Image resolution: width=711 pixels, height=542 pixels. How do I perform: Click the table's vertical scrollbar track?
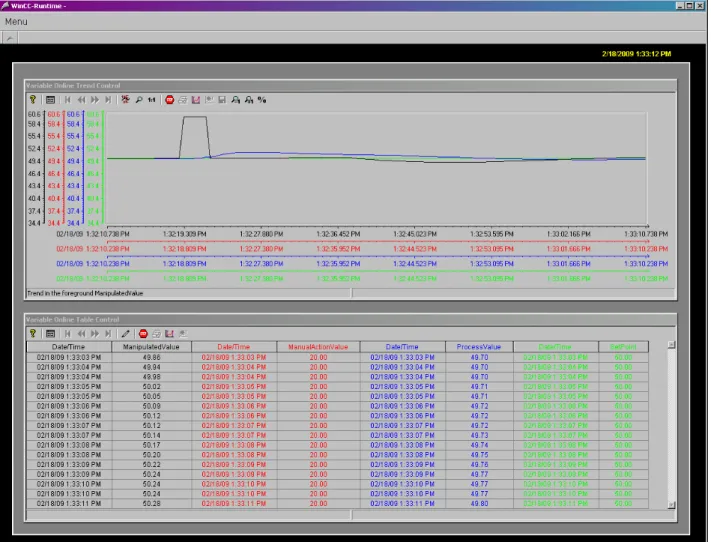(x=672, y=425)
